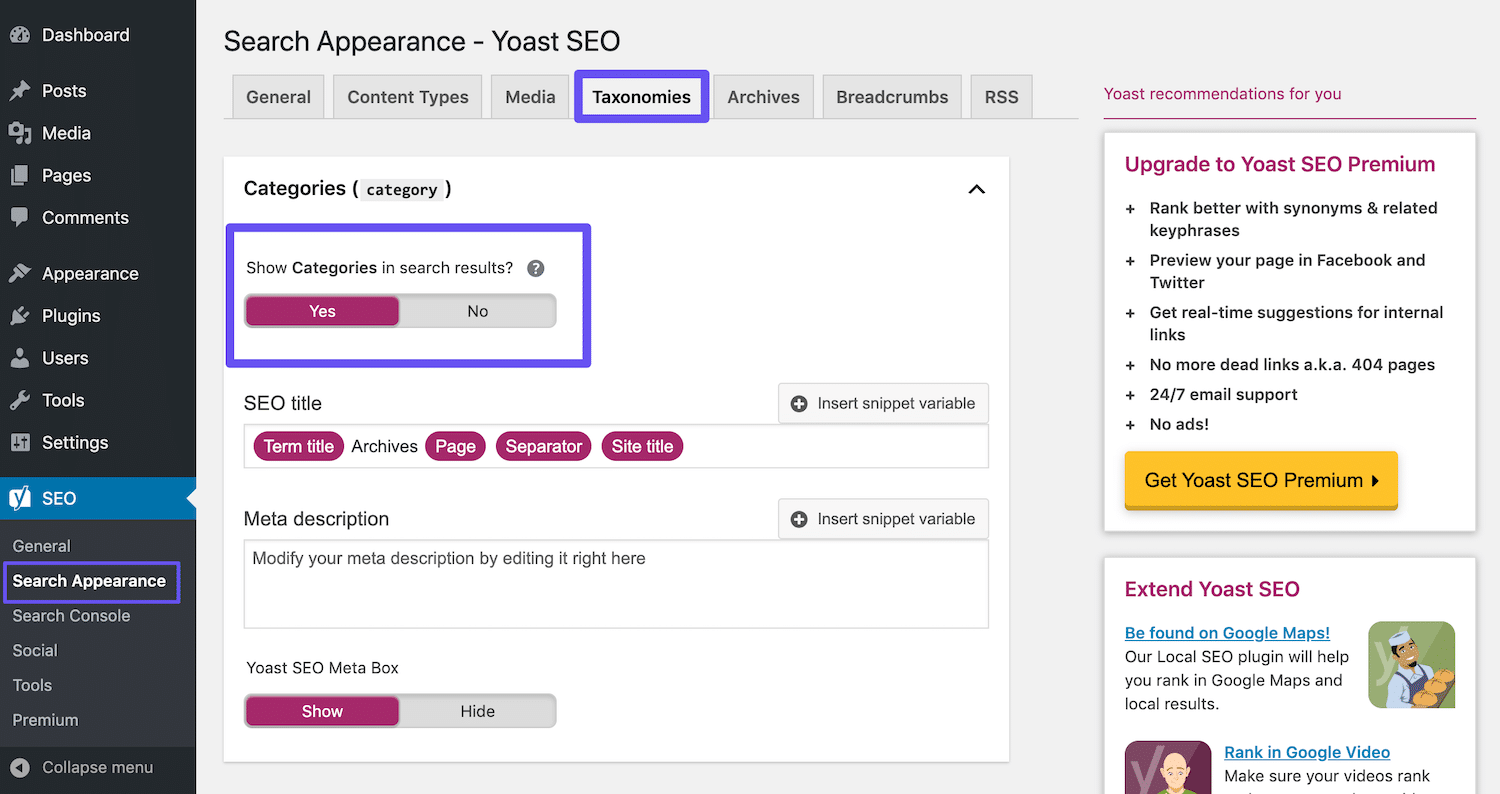
Task: Click inside the Meta description field
Action: click(x=615, y=585)
